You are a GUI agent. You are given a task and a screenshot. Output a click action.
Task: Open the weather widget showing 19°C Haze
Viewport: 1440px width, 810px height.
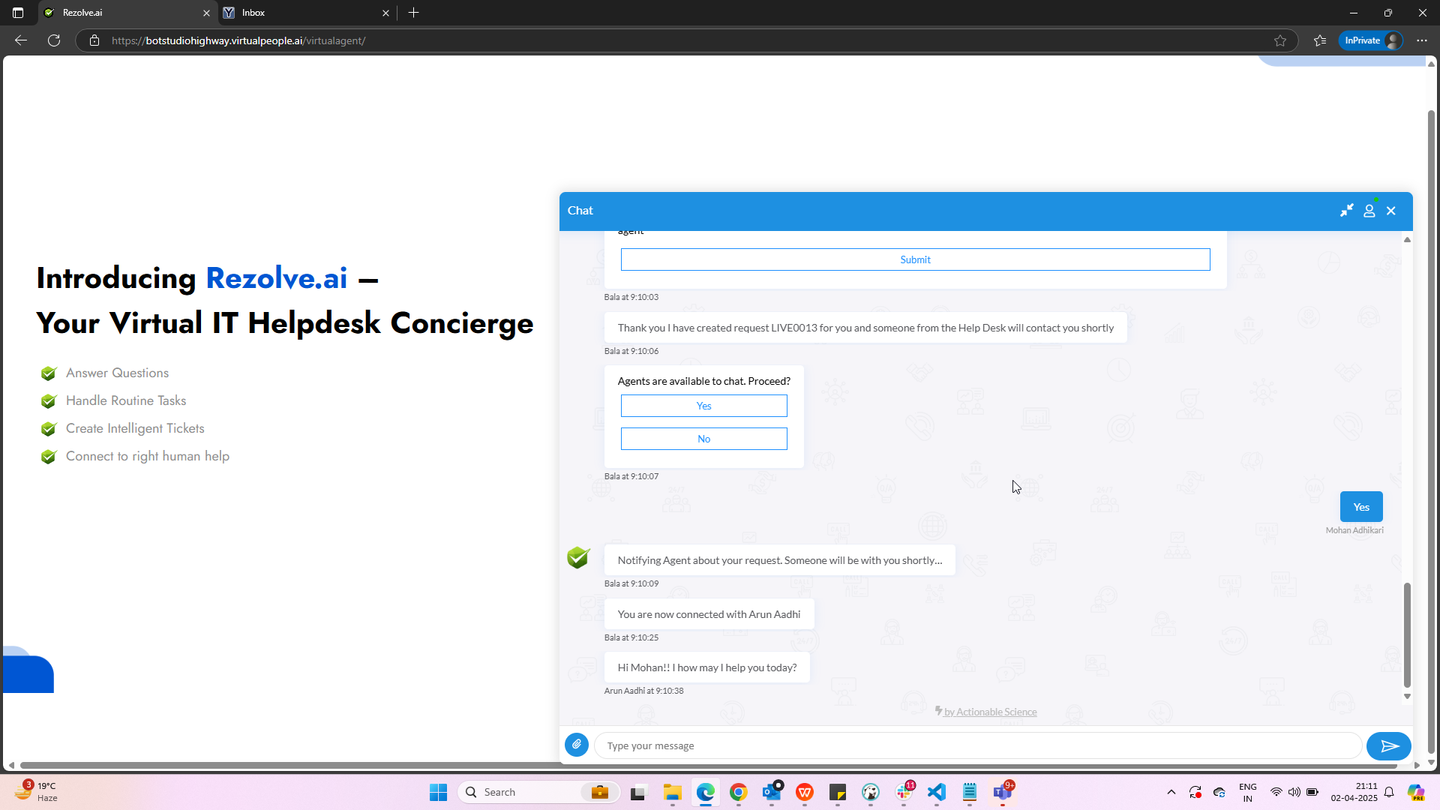point(36,792)
